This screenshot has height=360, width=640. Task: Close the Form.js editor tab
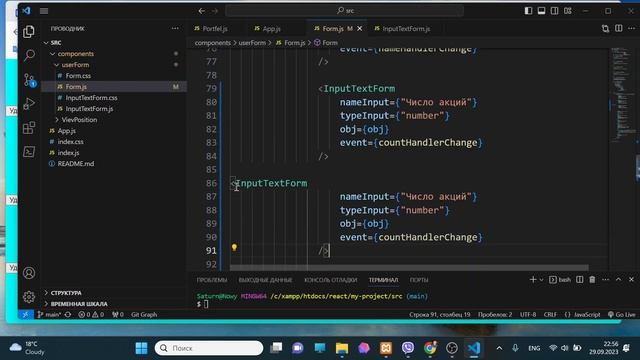coord(360,29)
